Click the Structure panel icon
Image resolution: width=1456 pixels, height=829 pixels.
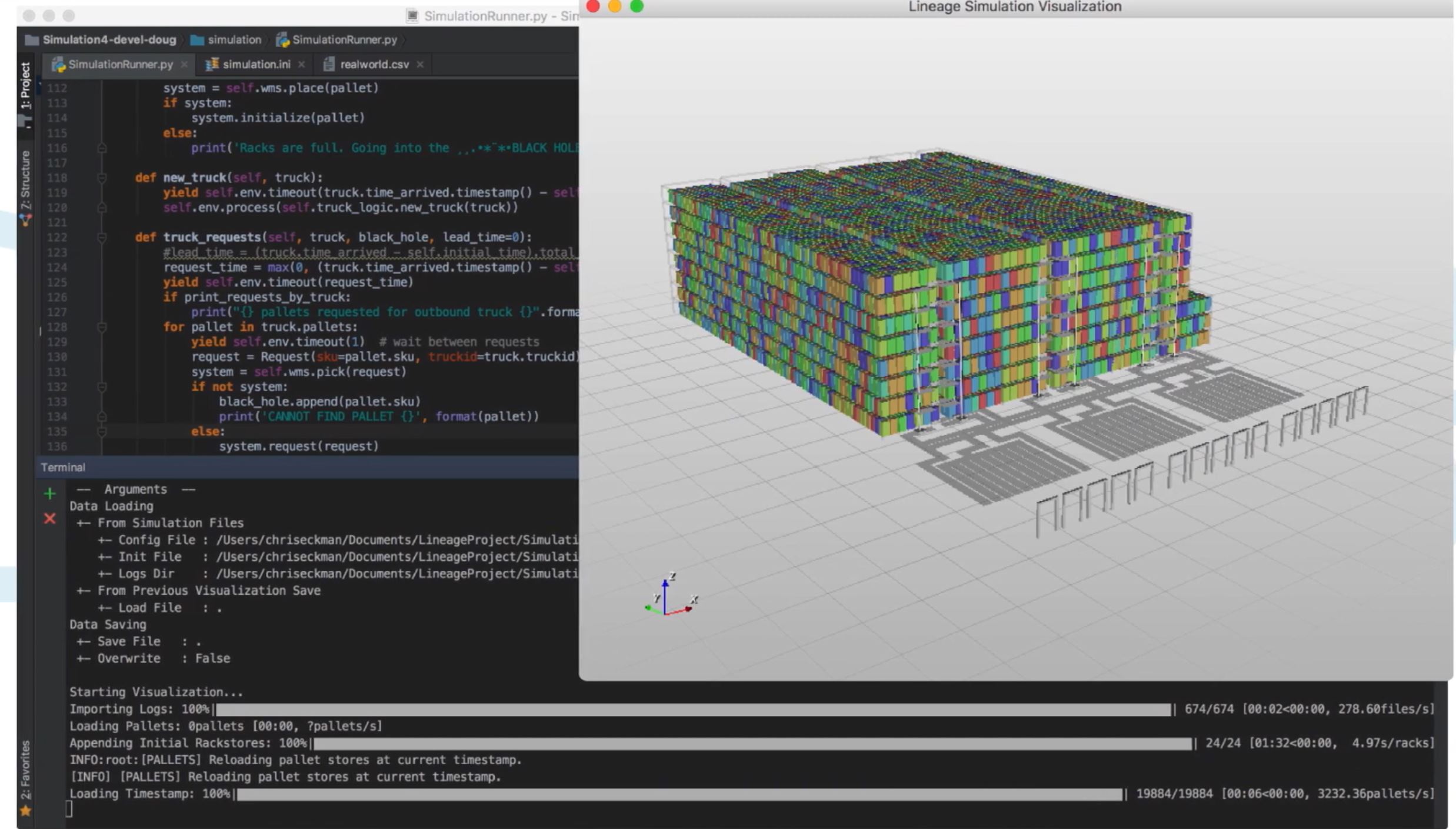click(25, 220)
